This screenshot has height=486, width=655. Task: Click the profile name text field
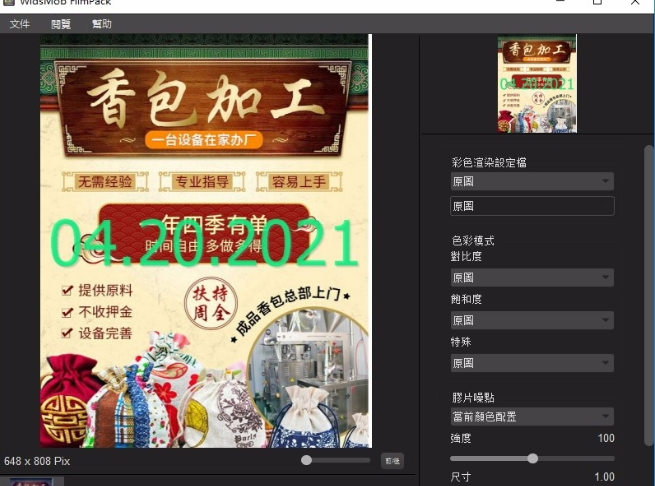[531, 206]
